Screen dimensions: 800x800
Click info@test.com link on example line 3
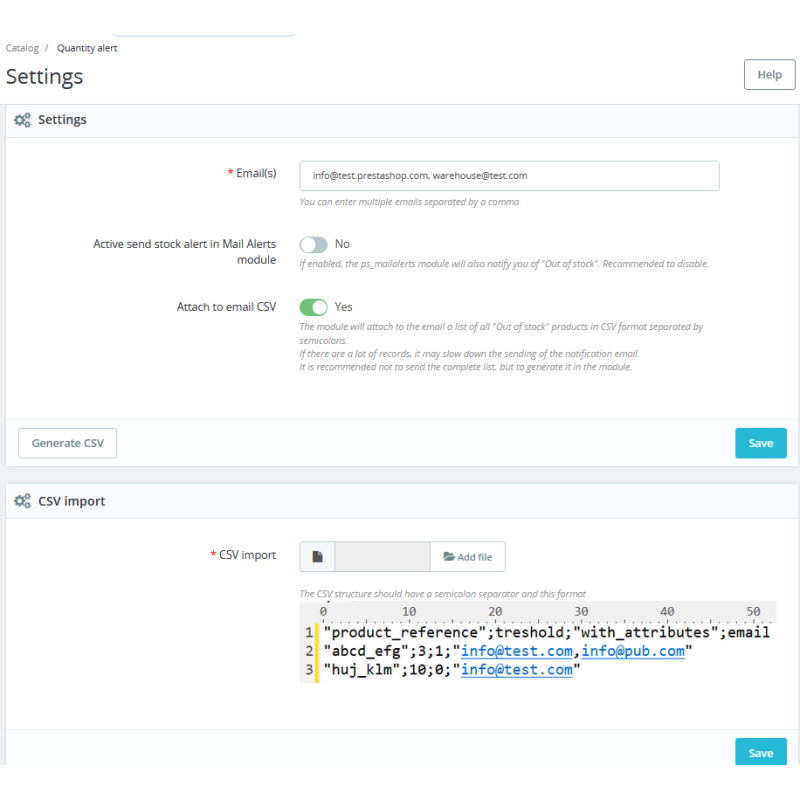point(516,669)
